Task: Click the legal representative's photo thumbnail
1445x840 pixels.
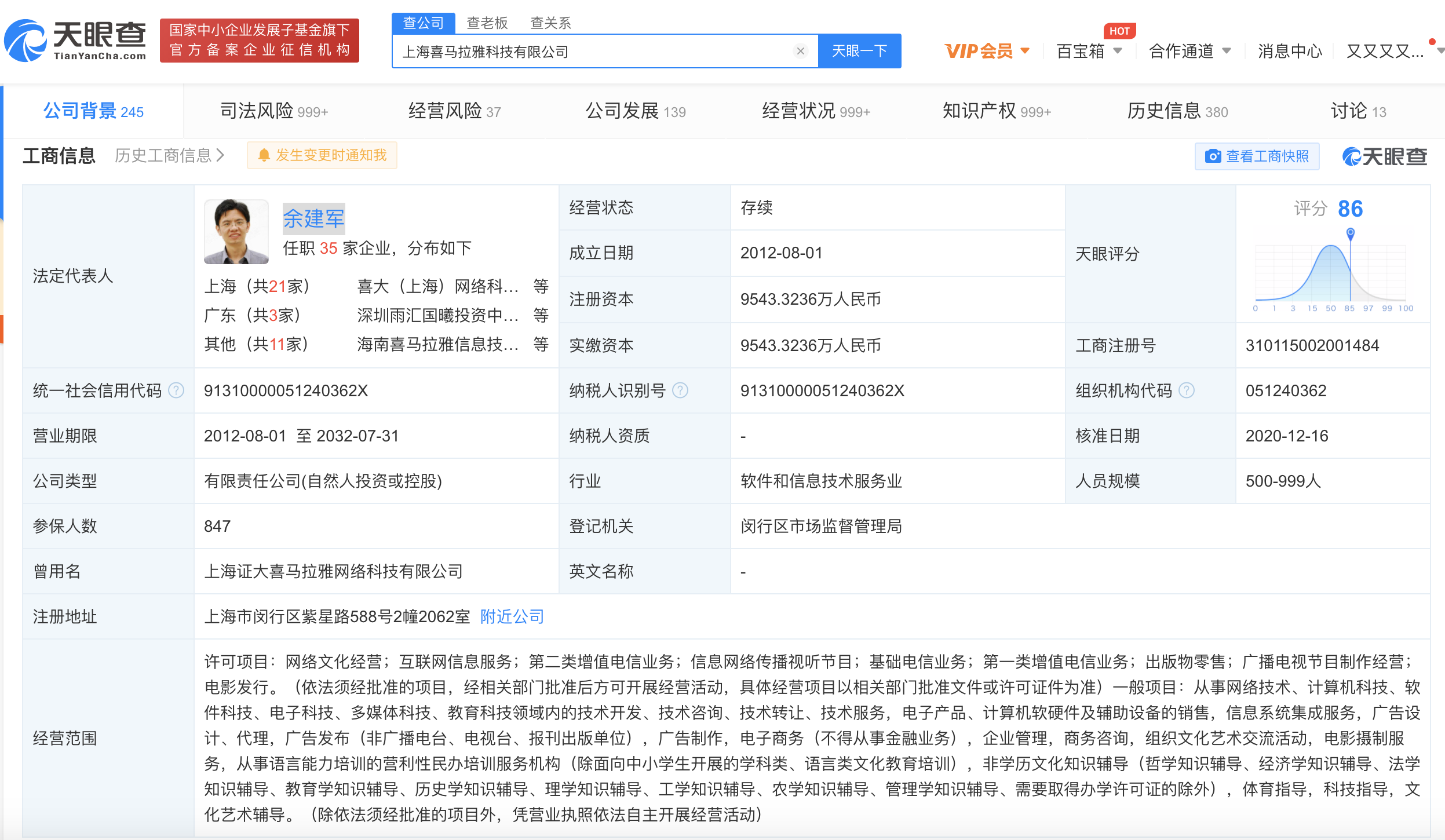Action: (236, 232)
